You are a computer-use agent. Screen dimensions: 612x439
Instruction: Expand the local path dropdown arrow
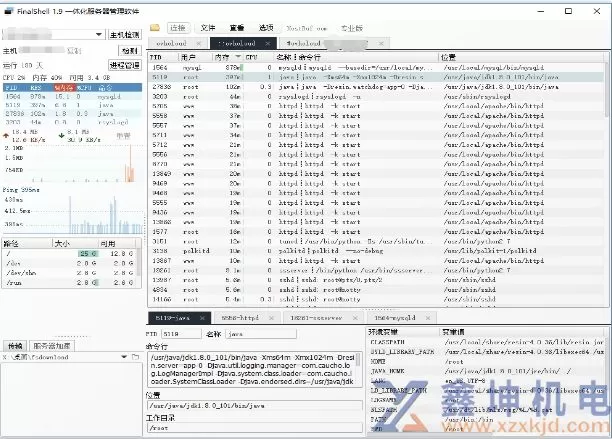pyautogui.click(x=124, y=357)
